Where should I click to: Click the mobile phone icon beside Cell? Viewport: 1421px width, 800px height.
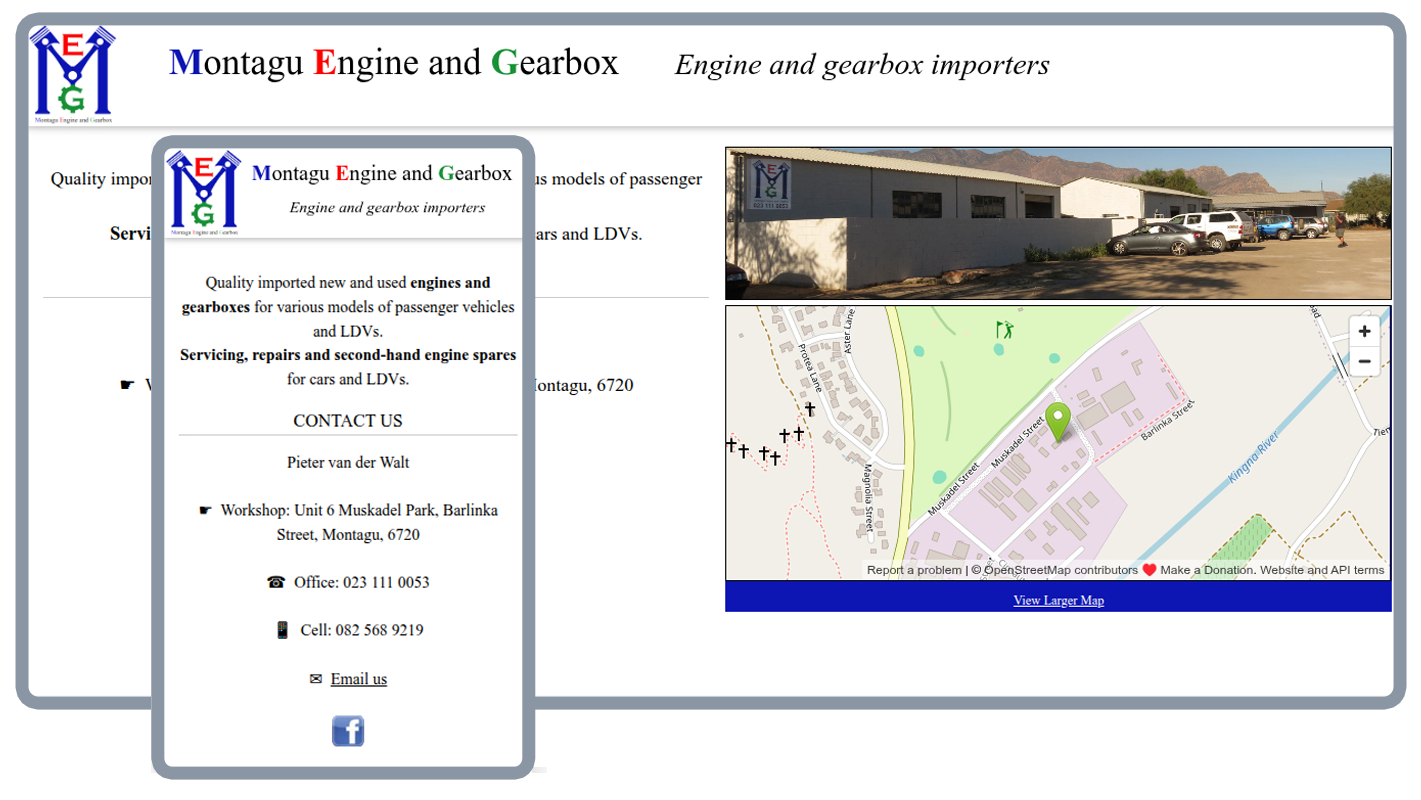282,630
